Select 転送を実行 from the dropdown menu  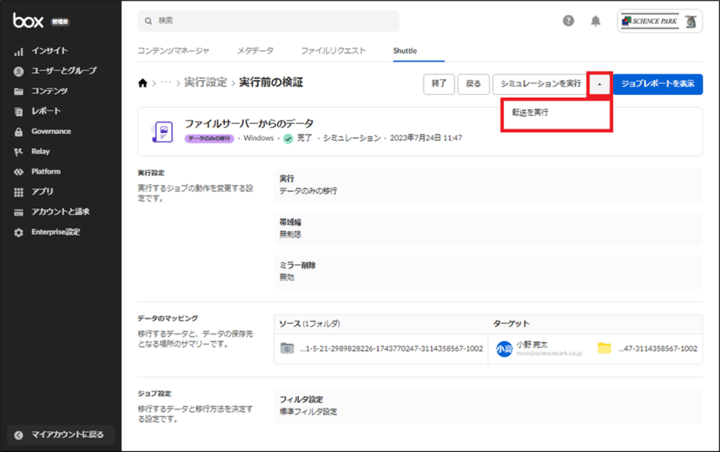coord(530,113)
